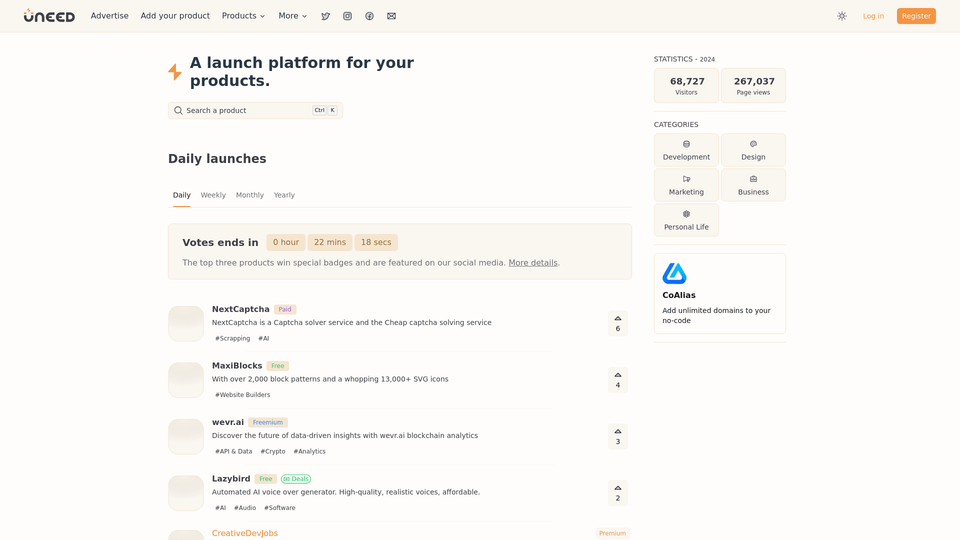Select the #Website Builders tag
Image resolution: width=960 pixels, height=540 pixels.
[x=242, y=395]
